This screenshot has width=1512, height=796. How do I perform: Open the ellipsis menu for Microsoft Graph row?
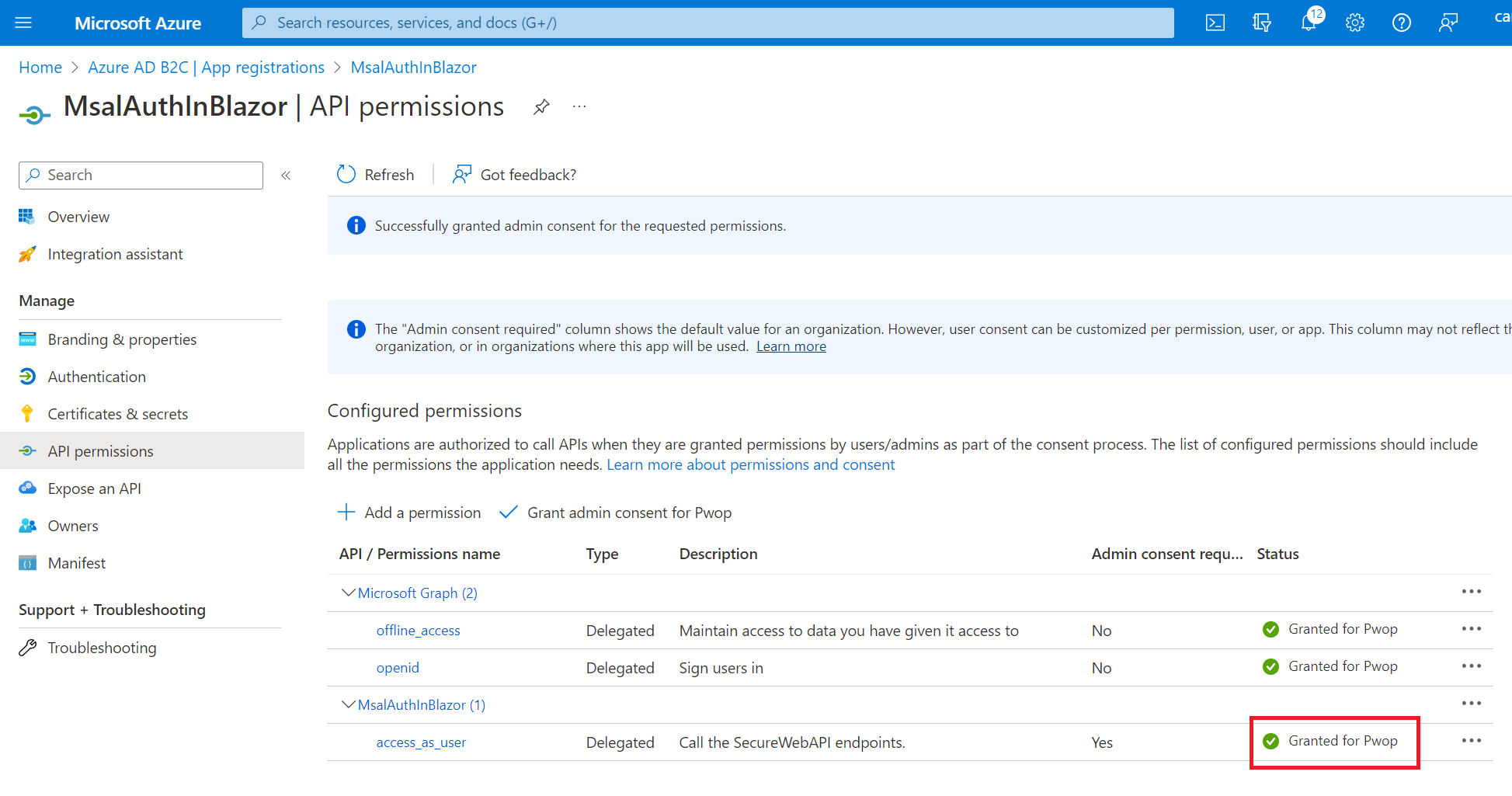(x=1472, y=592)
